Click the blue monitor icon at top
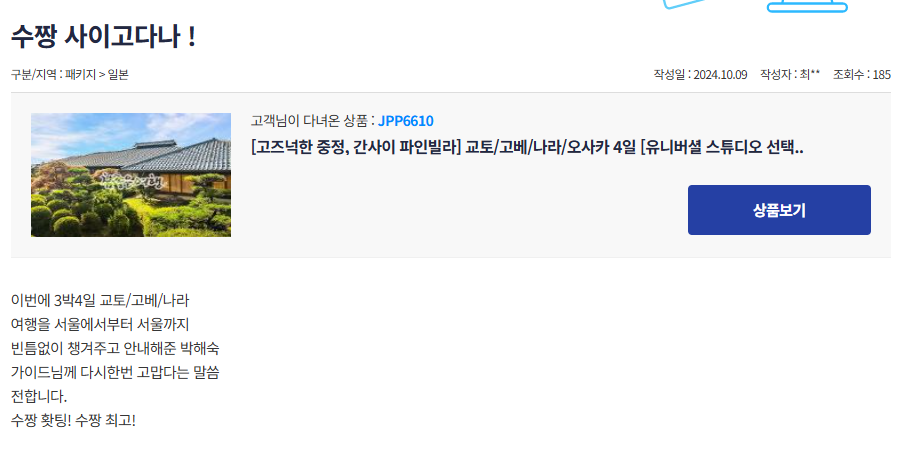 pos(807,6)
